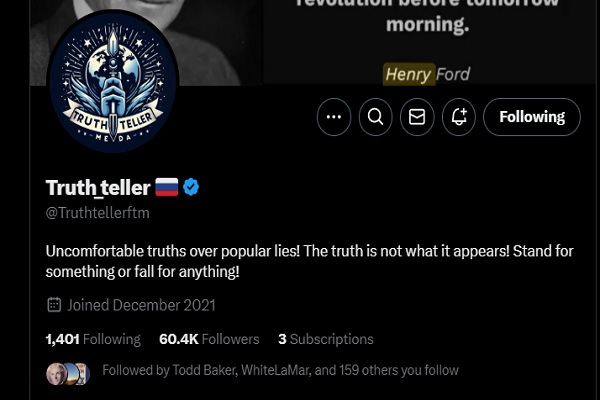
Task: Click the mutual followers avatar stack
Action: 68,373
